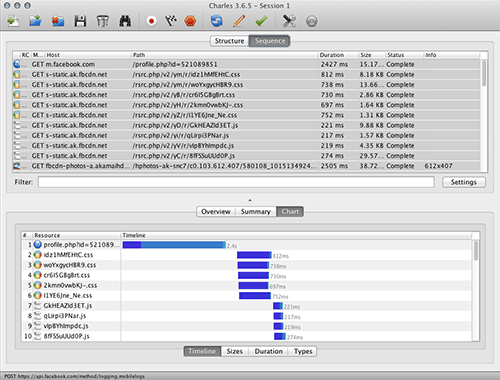Select the l1YE6Jne_Ne.css request row
The height and width of the screenshot is (380, 500).
click(x=247, y=115)
